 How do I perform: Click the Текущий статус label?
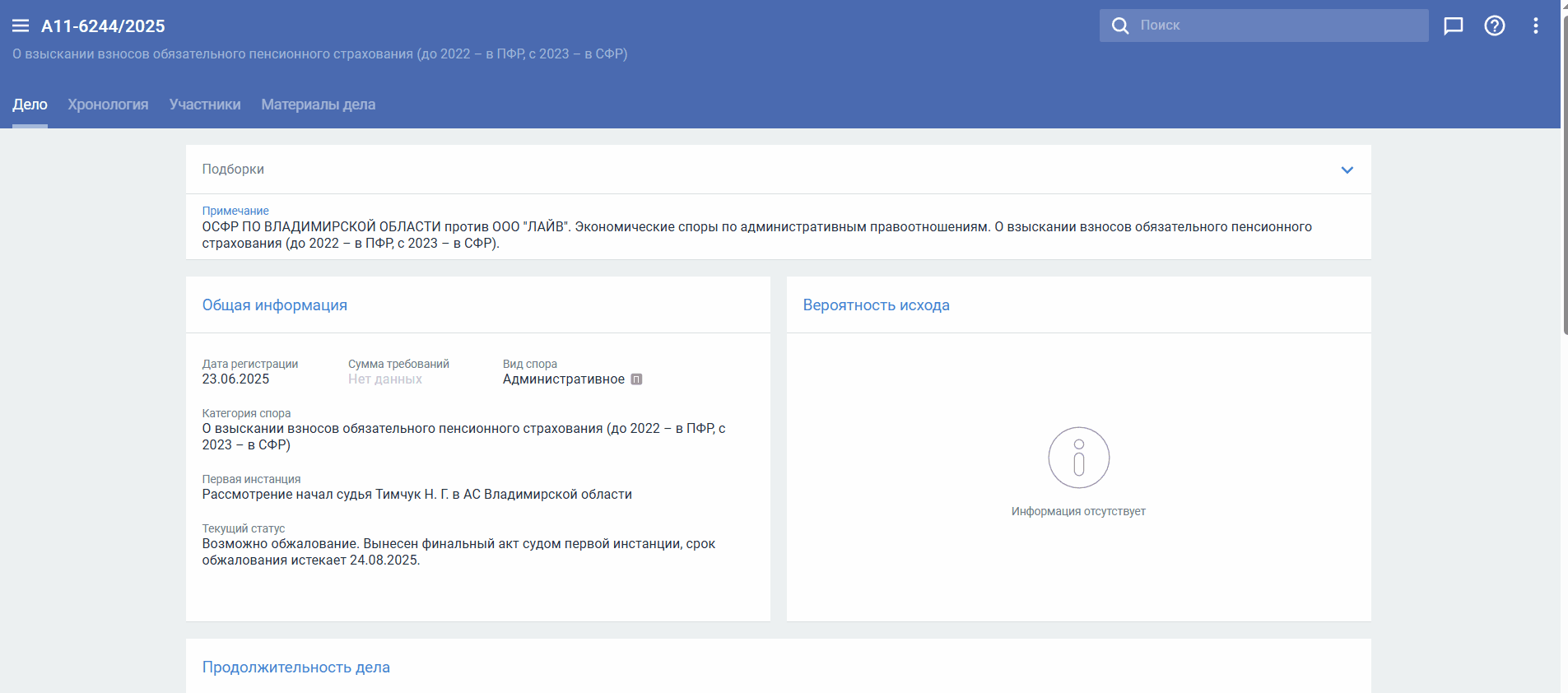[x=244, y=528]
